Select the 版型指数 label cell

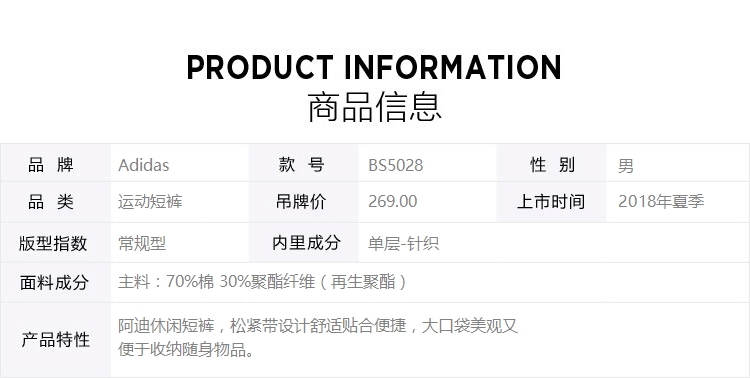(x=55, y=243)
